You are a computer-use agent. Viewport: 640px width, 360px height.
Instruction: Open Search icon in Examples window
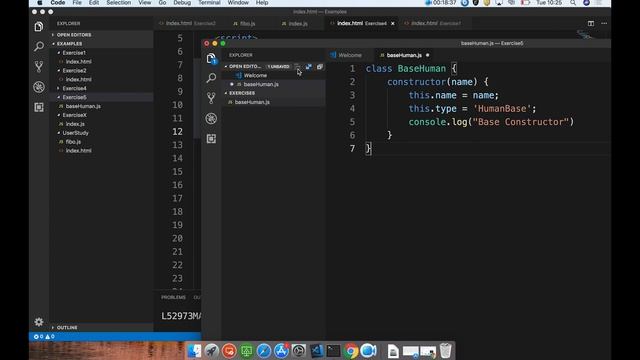(x=39, y=46)
